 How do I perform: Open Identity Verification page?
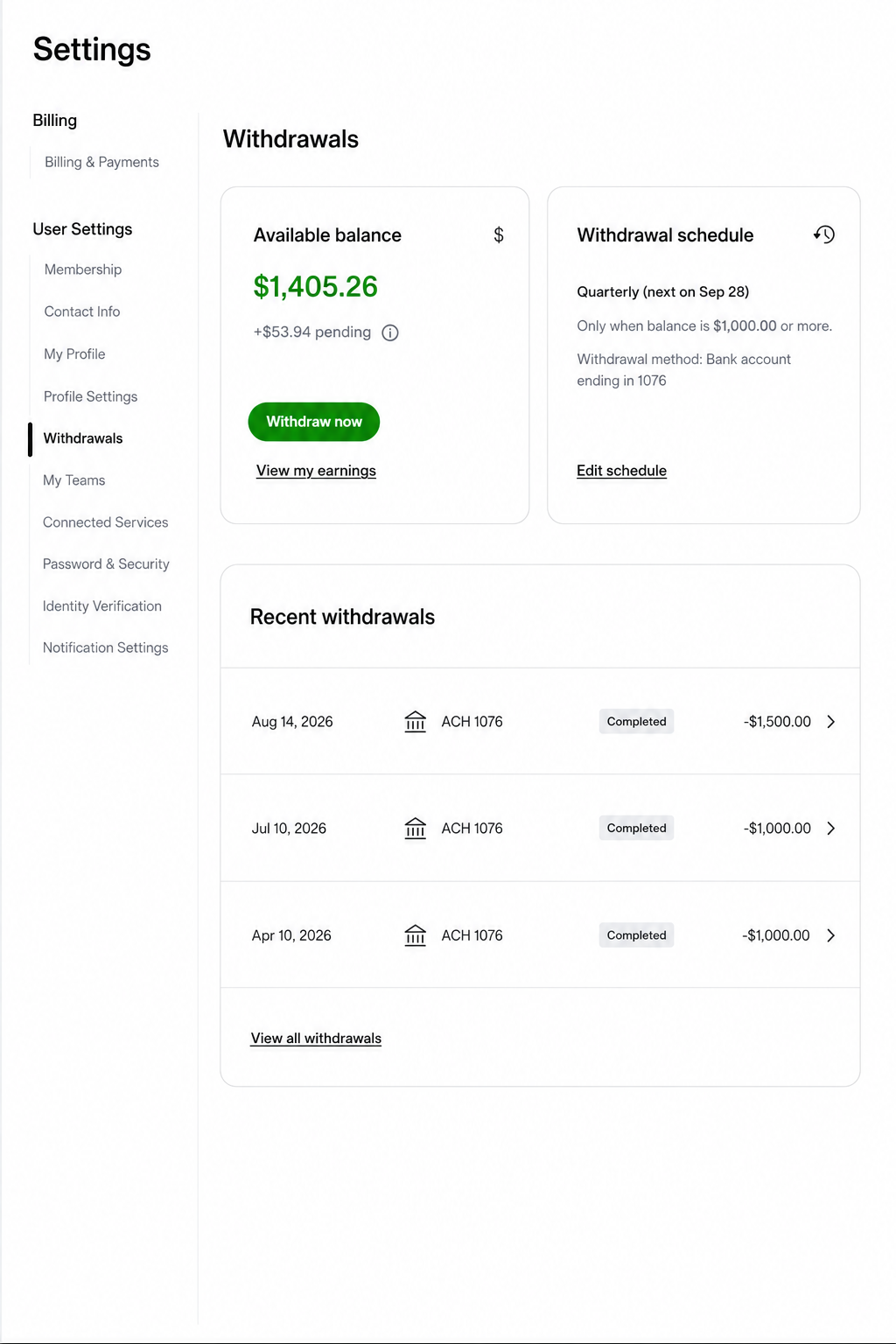[x=102, y=606]
